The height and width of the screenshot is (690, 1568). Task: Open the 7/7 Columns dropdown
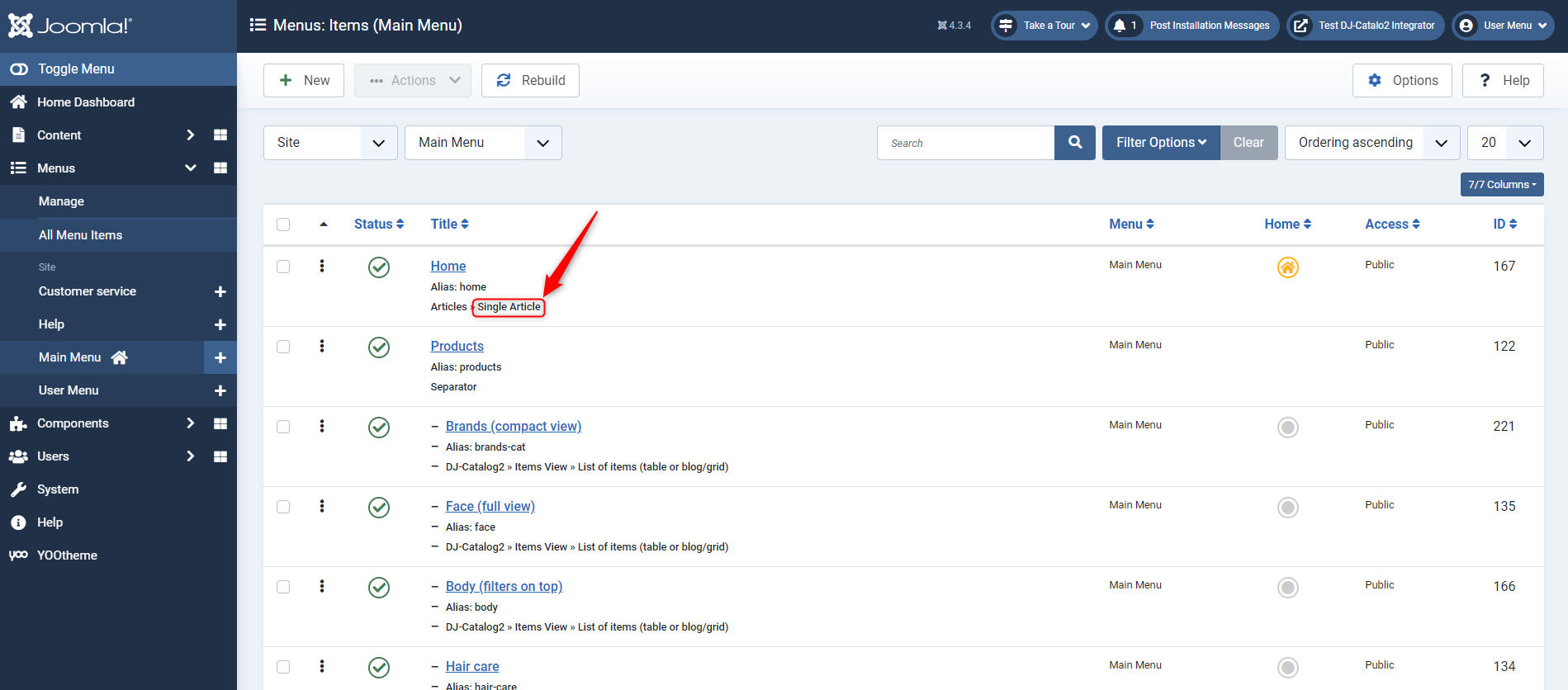1501,185
